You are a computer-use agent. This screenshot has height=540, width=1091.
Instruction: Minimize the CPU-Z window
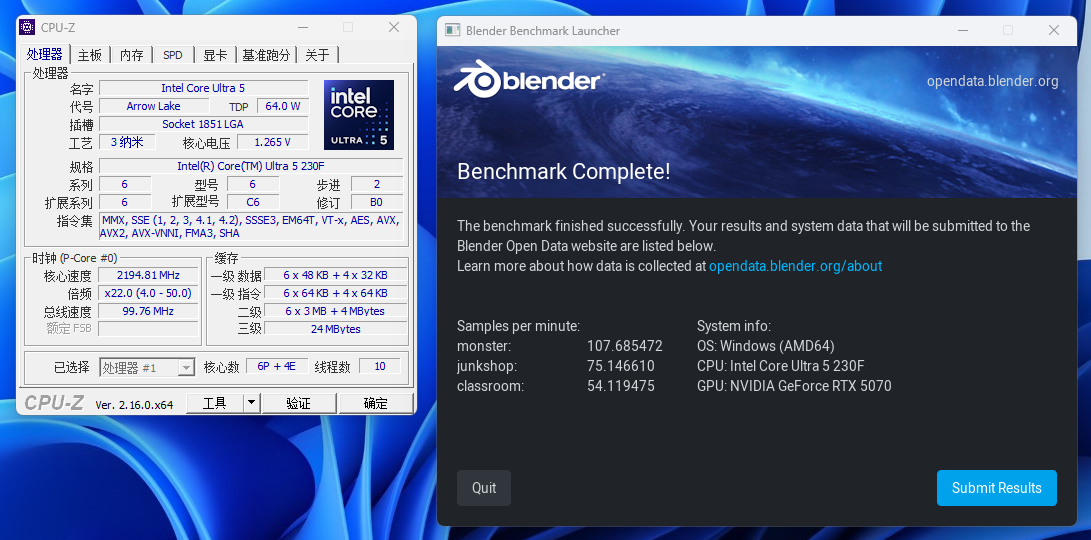[303, 27]
